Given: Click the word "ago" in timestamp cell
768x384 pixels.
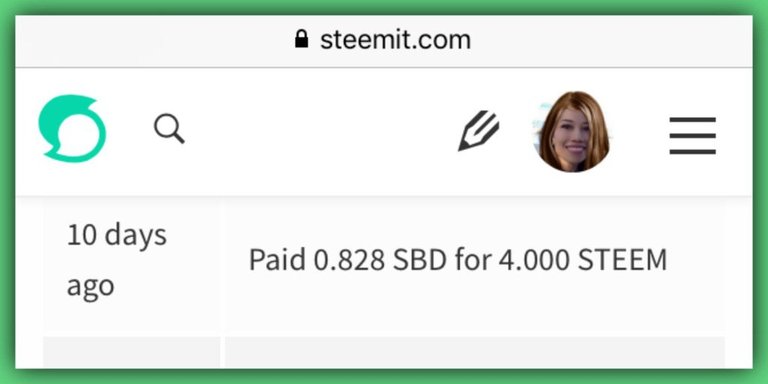Looking at the screenshot, I should click(90, 287).
